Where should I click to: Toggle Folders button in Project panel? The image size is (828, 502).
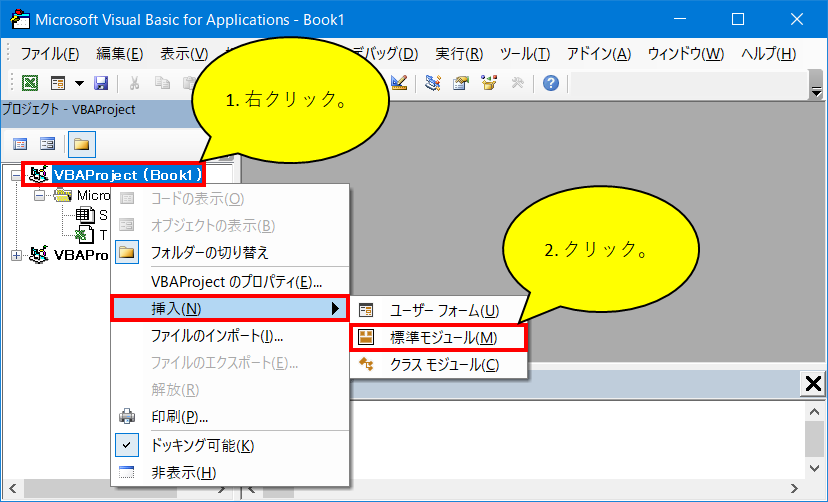(81, 144)
